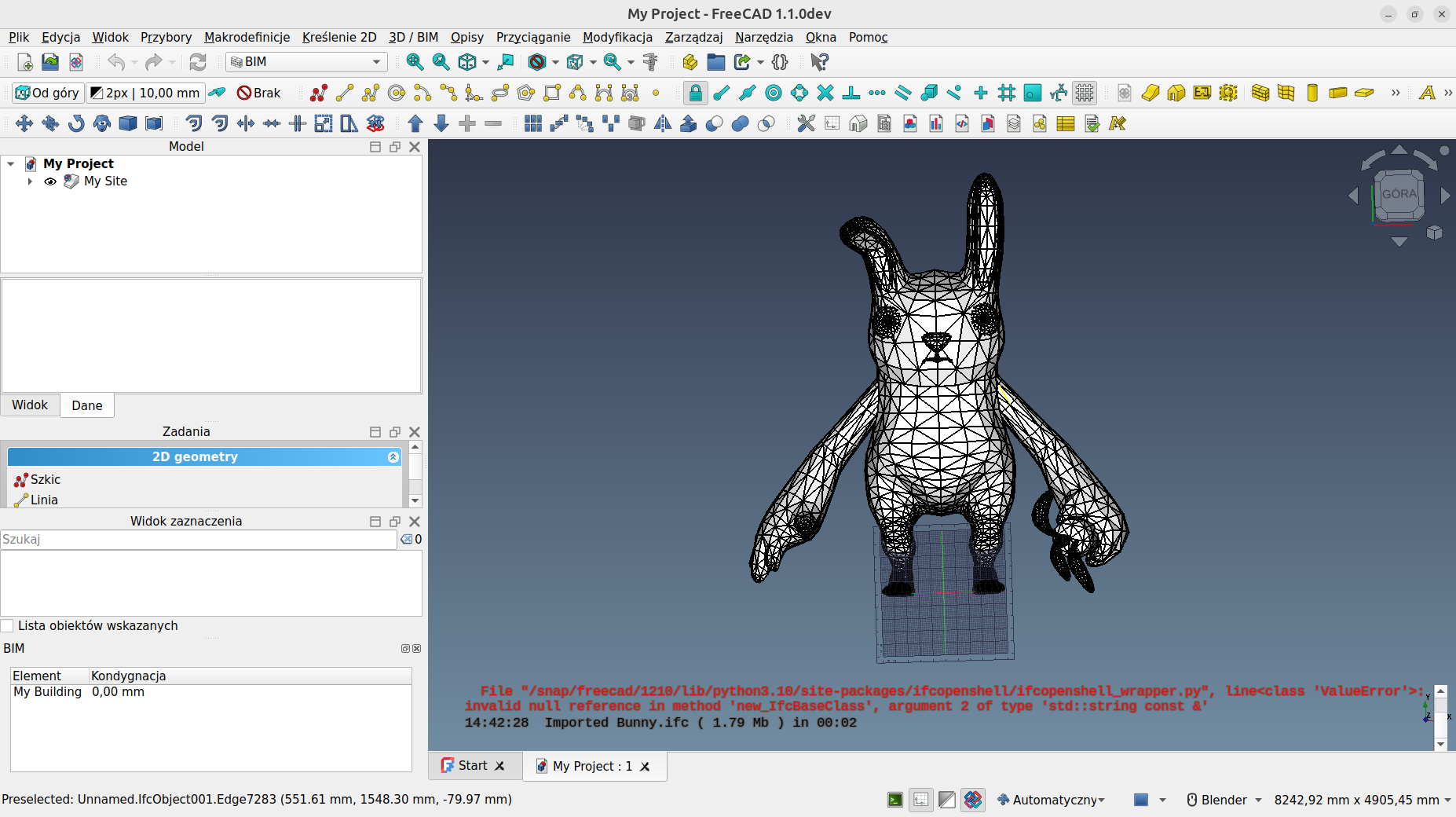Select the Point drawing tool
The height and width of the screenshot is (817, 1456).
[x=656, y=93]
